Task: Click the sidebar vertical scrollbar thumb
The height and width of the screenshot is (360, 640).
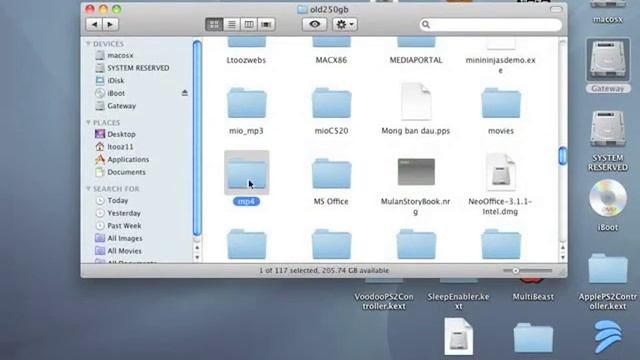Action: click(197, 138)
